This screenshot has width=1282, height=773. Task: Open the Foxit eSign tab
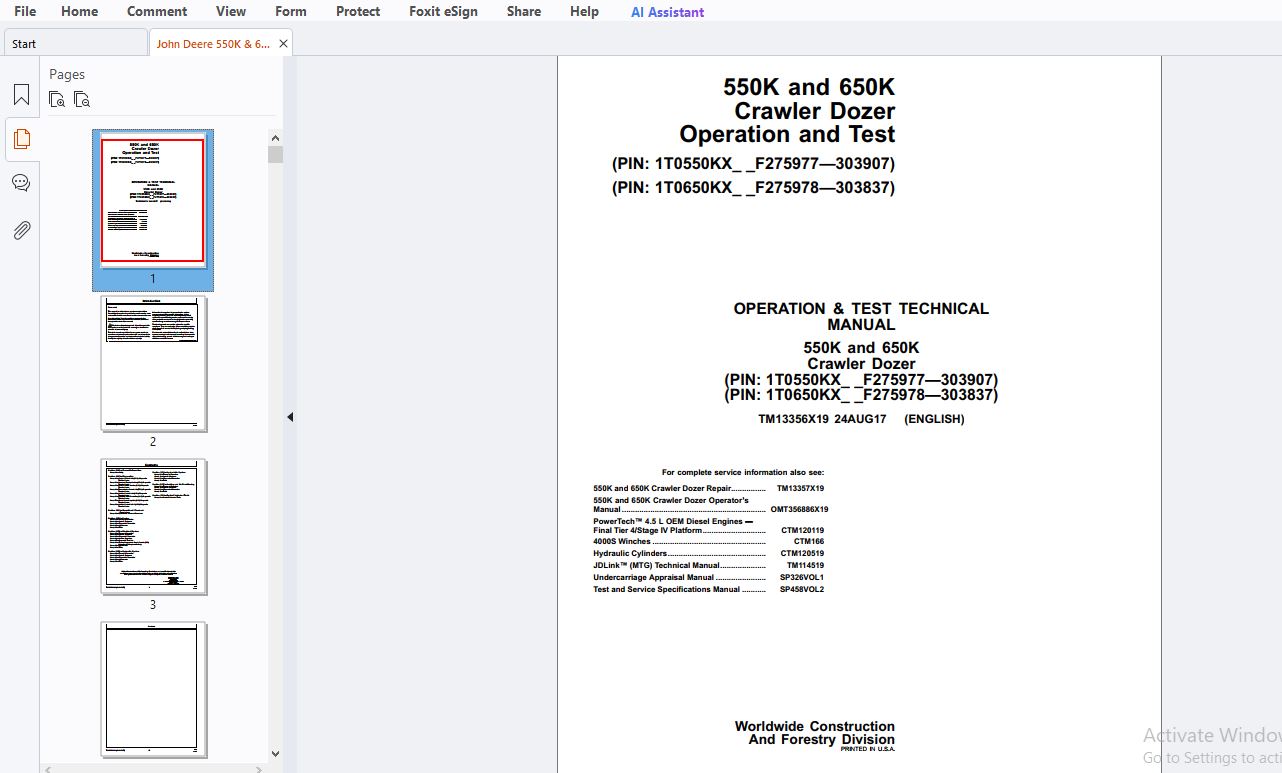(443, 11)
